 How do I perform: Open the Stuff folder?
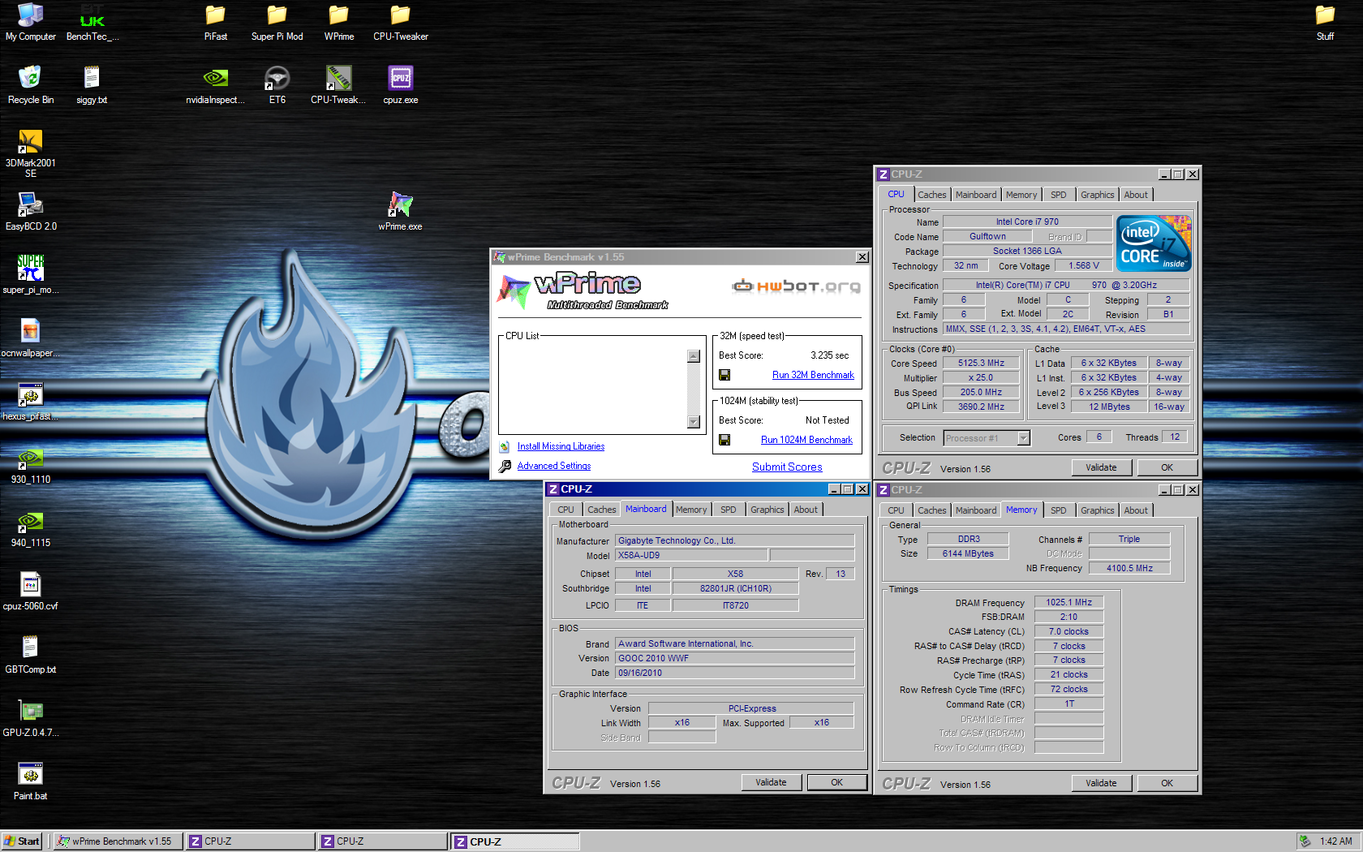tap(1325, 22)
